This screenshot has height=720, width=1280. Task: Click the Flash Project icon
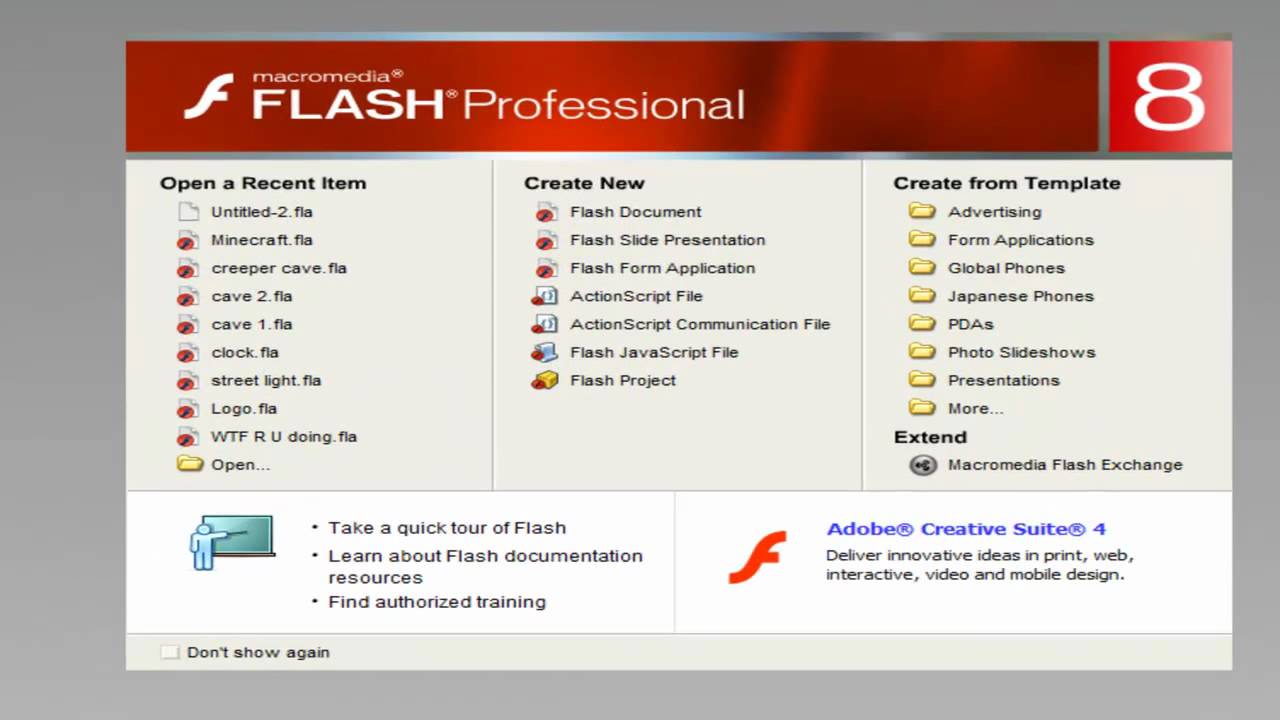(x=545, y=380)
